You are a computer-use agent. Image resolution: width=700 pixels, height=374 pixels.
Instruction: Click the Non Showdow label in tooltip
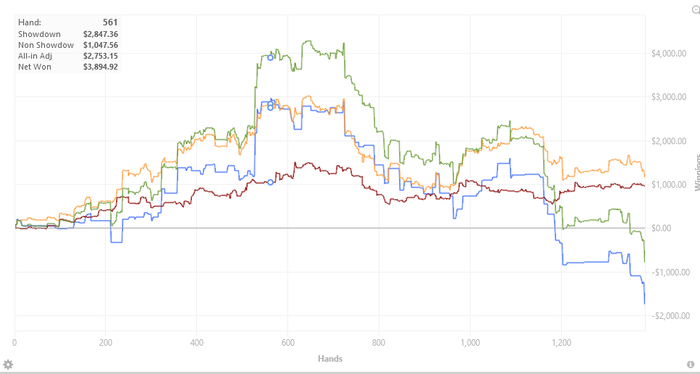pos(46,45)
